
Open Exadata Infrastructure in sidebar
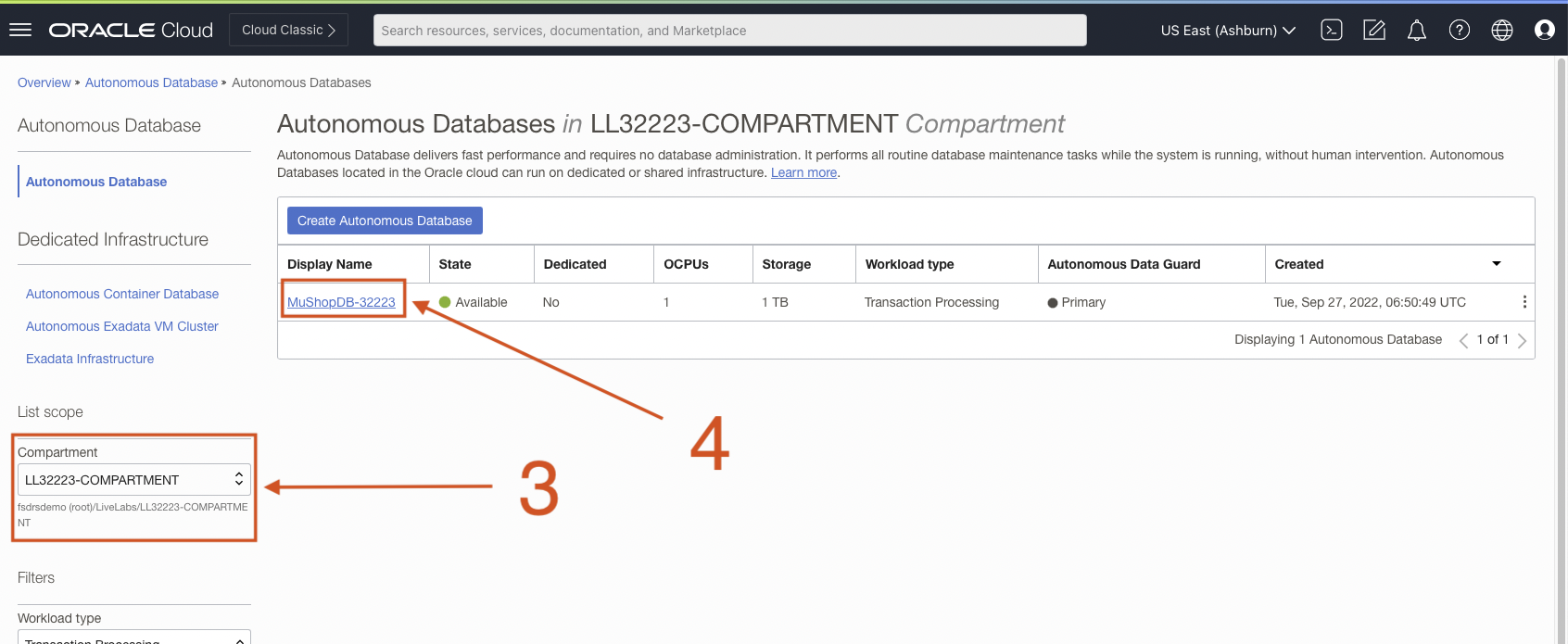tap(90, 359)
